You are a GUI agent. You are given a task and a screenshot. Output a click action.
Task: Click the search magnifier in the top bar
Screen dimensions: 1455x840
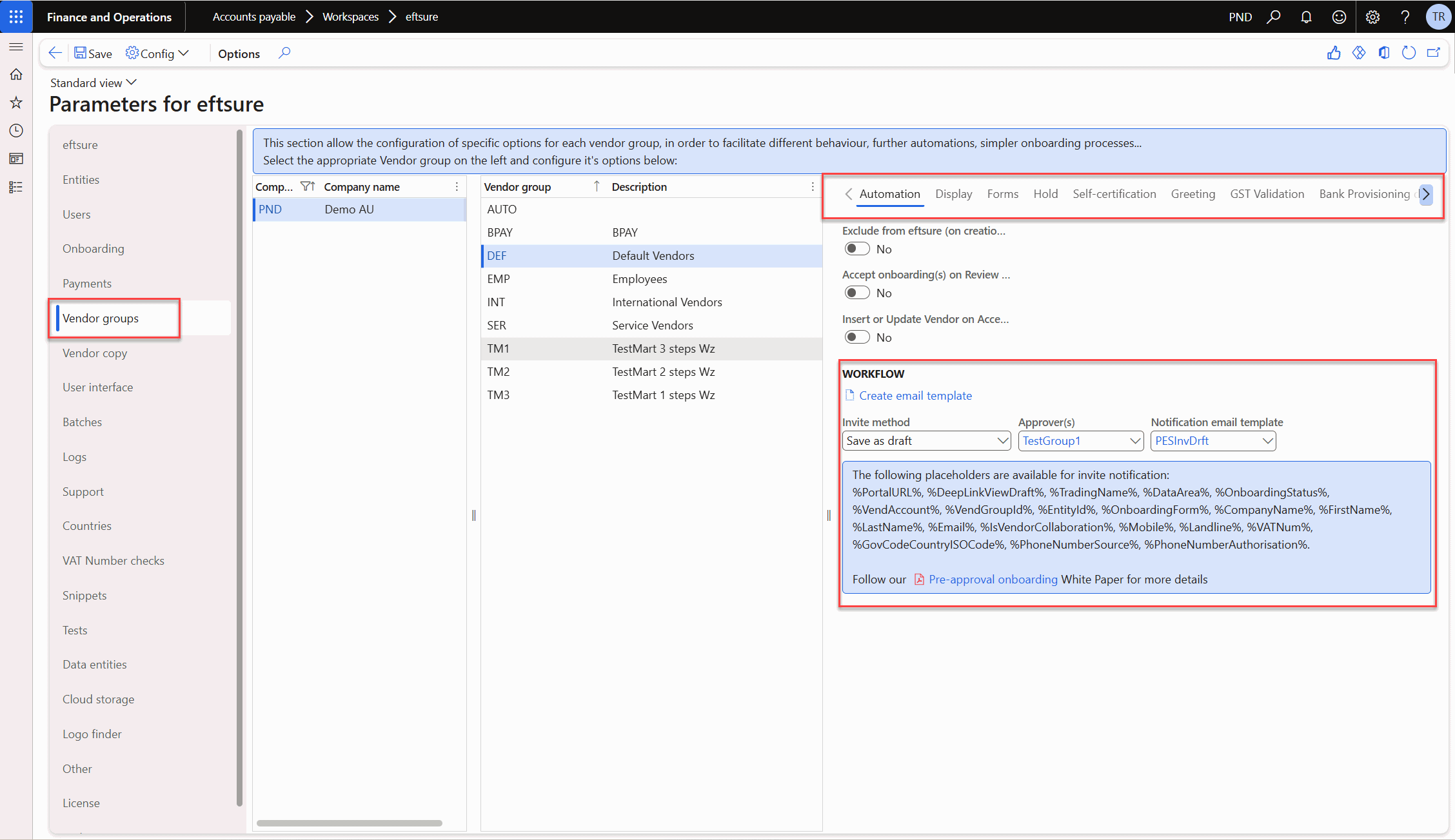point(1273,17)
